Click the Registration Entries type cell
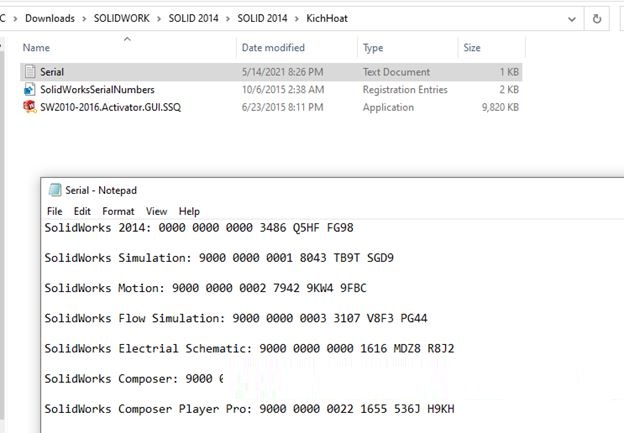Screen dimensions: 624x433 point(405,90)
